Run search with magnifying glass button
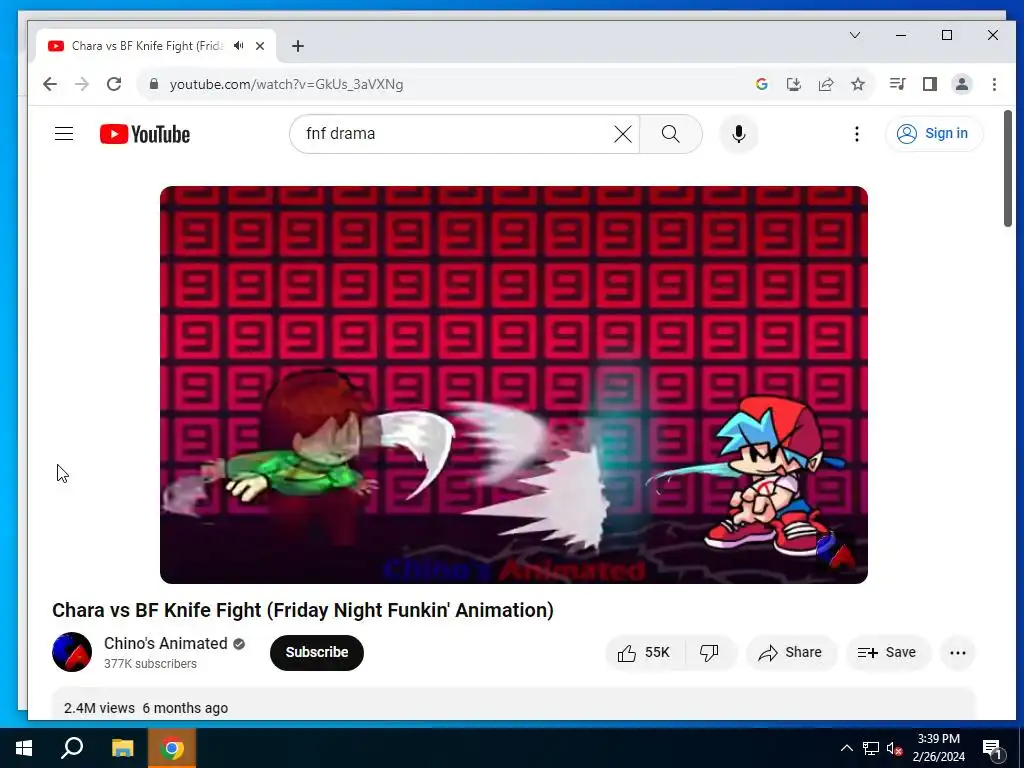 pos(671,134)
